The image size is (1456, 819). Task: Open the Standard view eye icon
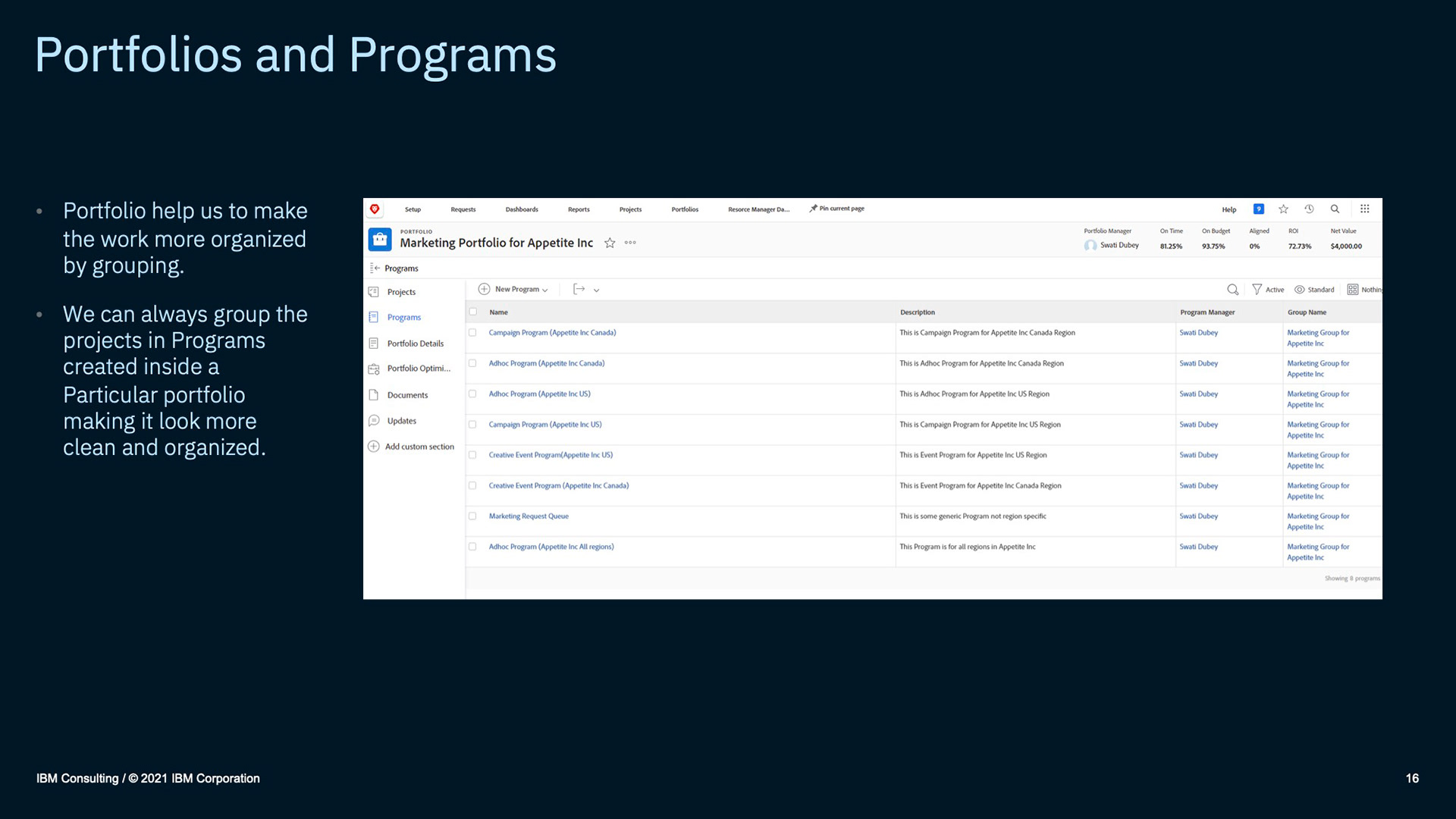[1299, 290]
